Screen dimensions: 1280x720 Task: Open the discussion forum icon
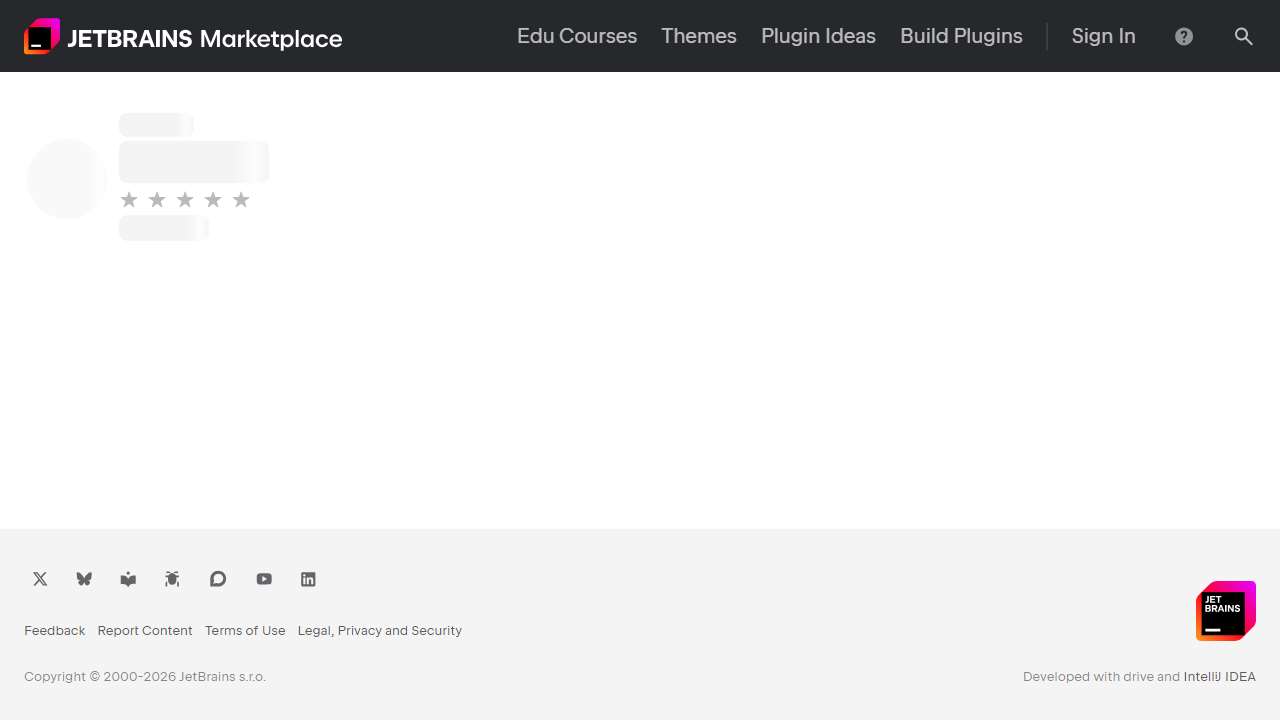(x=218, y=579)
